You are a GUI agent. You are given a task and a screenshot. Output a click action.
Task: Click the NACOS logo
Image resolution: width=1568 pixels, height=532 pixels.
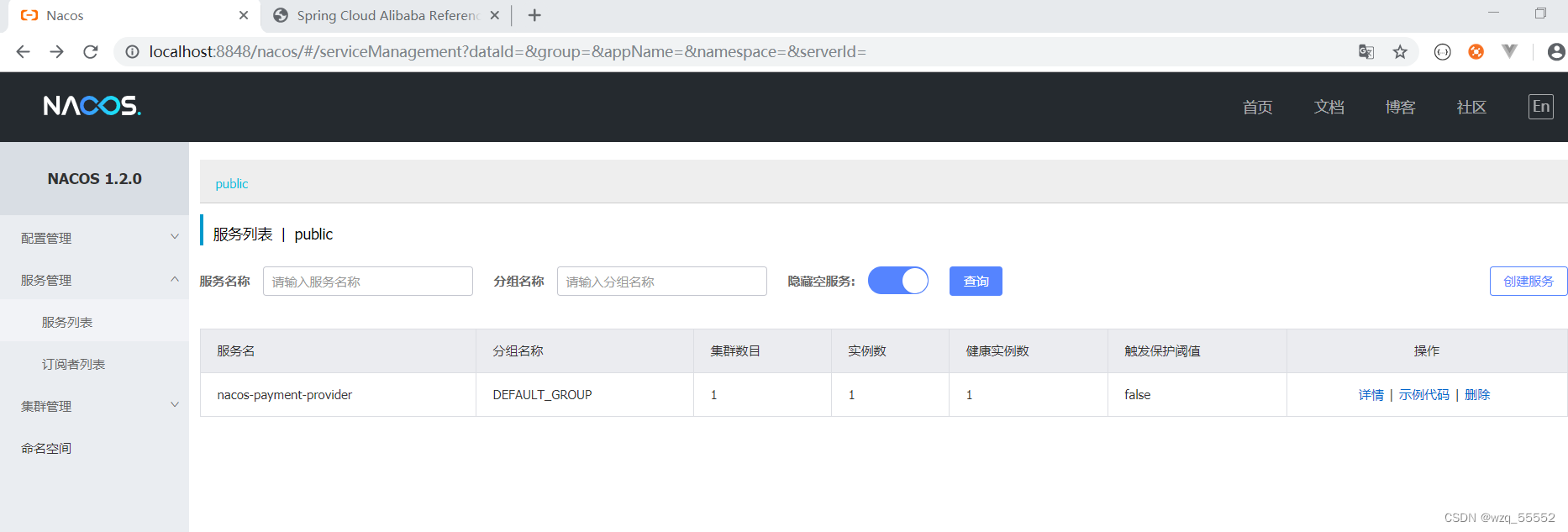[x=92, y=106]
